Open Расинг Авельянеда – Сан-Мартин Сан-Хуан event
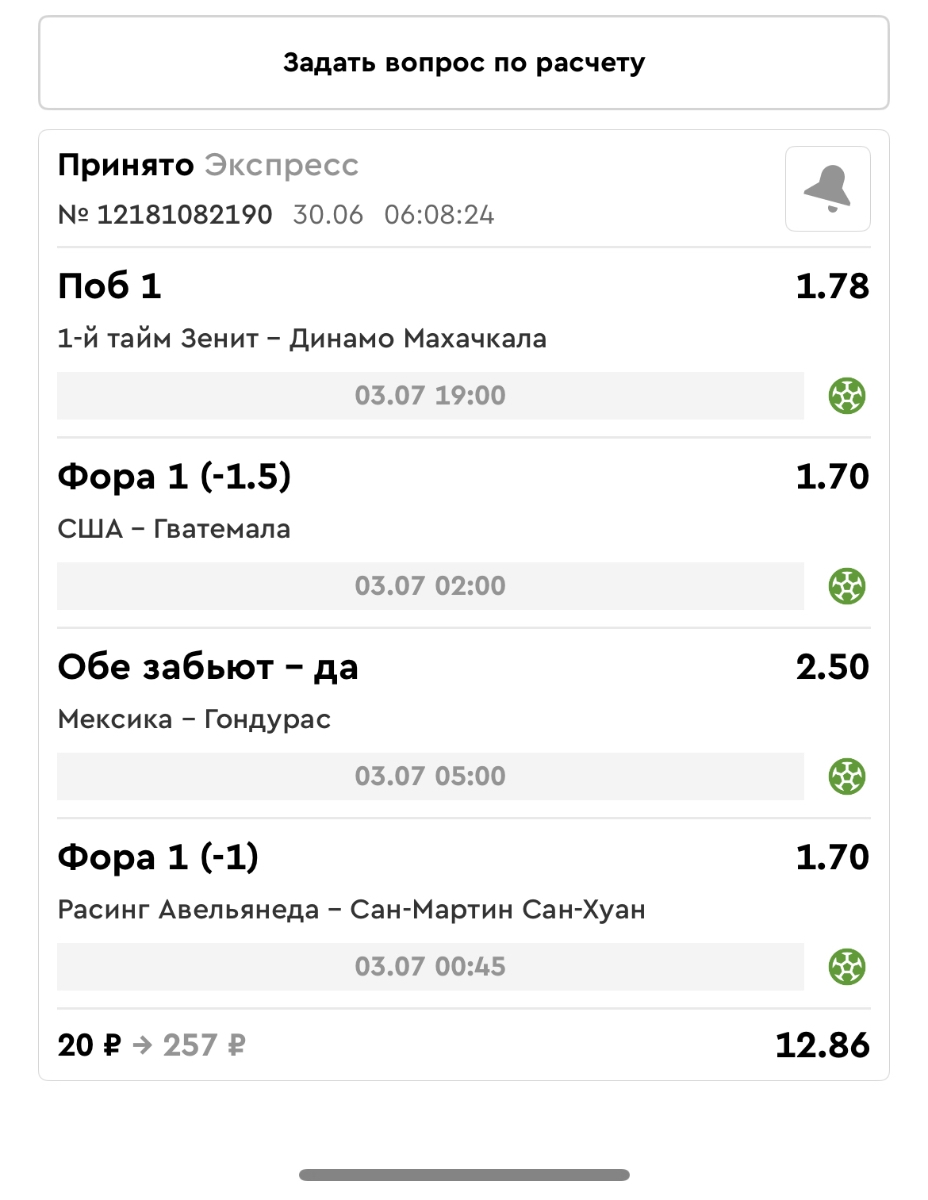Image resolution: width=928 pixels, height=1200 pixels. pyautogui.click(x=351, y=910)
